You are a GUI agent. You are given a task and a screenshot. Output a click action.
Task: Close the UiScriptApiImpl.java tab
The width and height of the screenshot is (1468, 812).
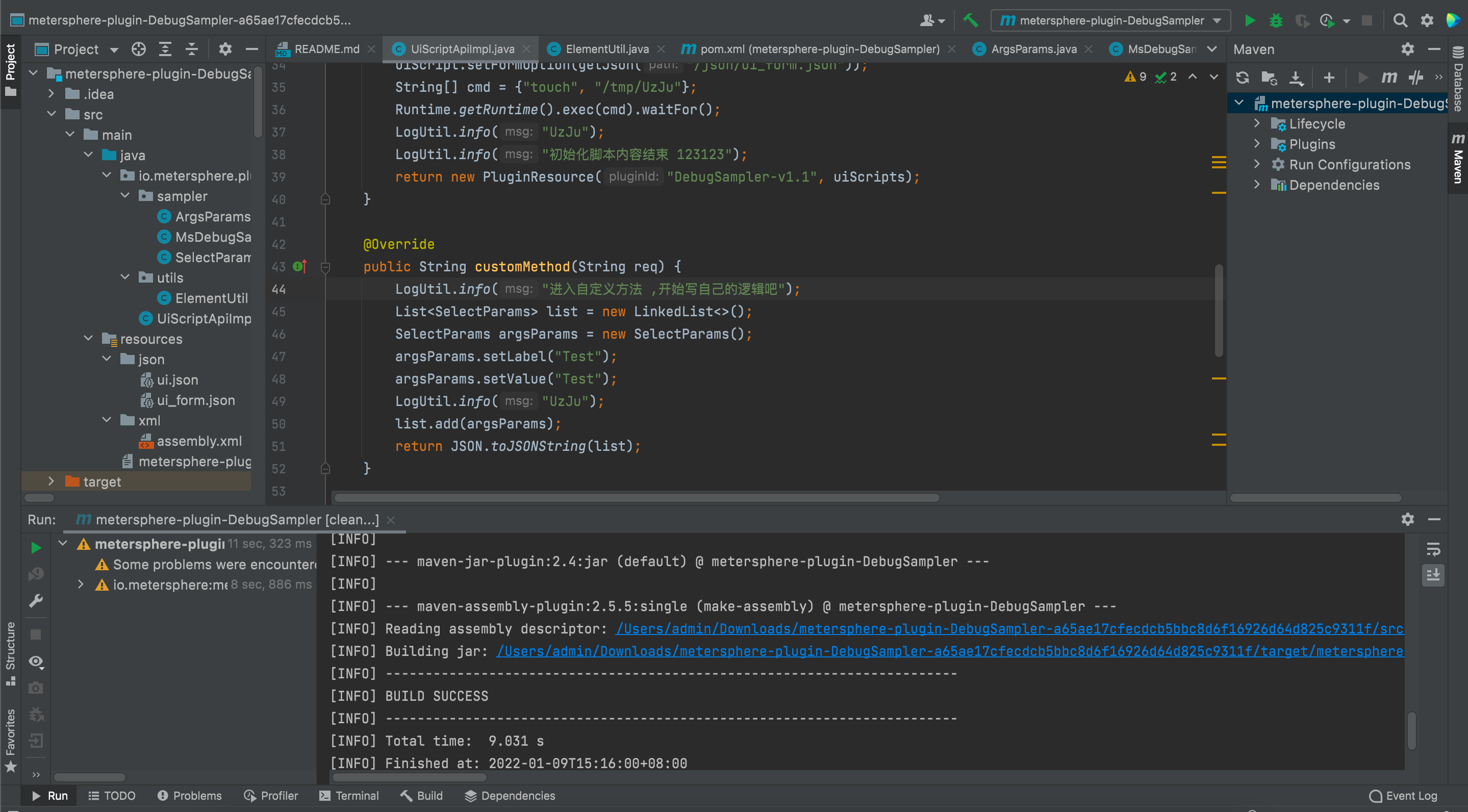[x=526, y=49]
